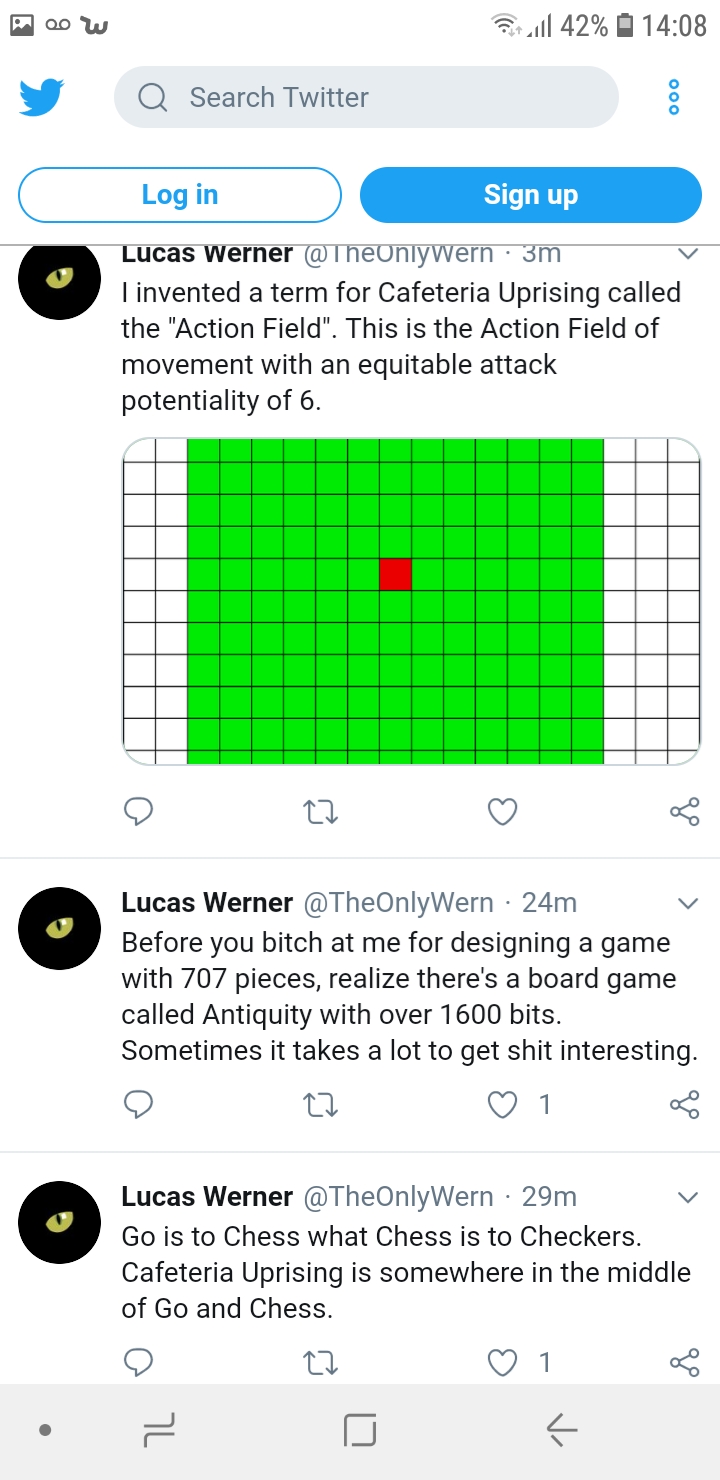The width and height of the screenshot is (720, 1480).
Task: Open the three-dot overflow menu
Action: (x=673, y=97)
